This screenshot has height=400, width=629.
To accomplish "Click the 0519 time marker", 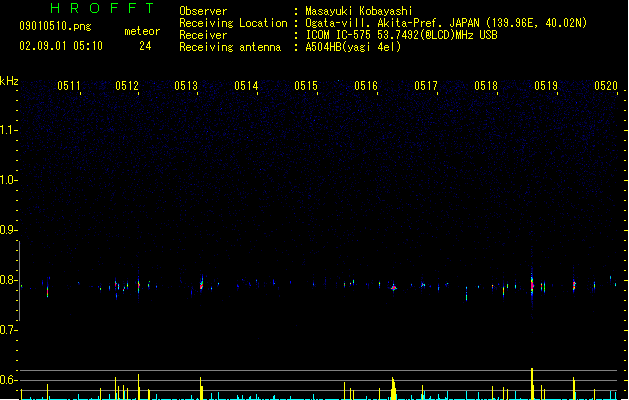I will pyautogui.click(x=546, y=86).
